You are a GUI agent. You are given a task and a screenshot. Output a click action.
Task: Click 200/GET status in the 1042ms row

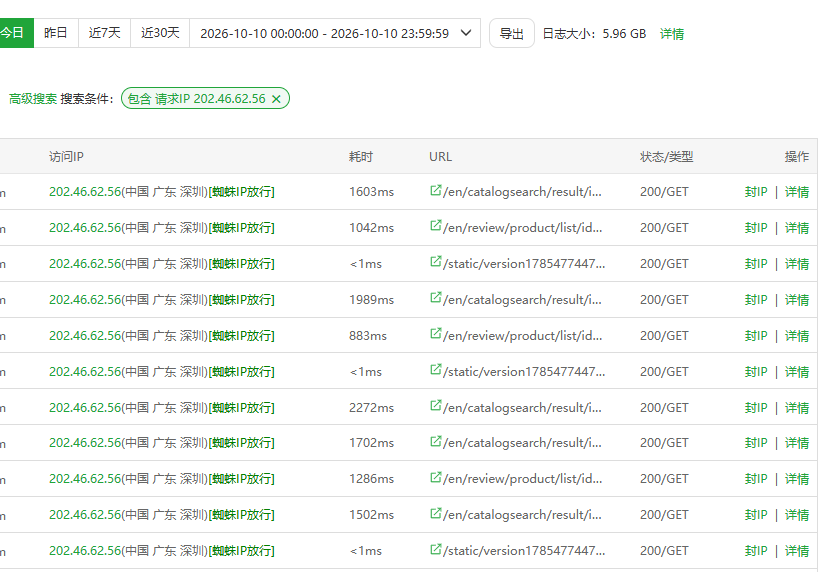[664, 228]
